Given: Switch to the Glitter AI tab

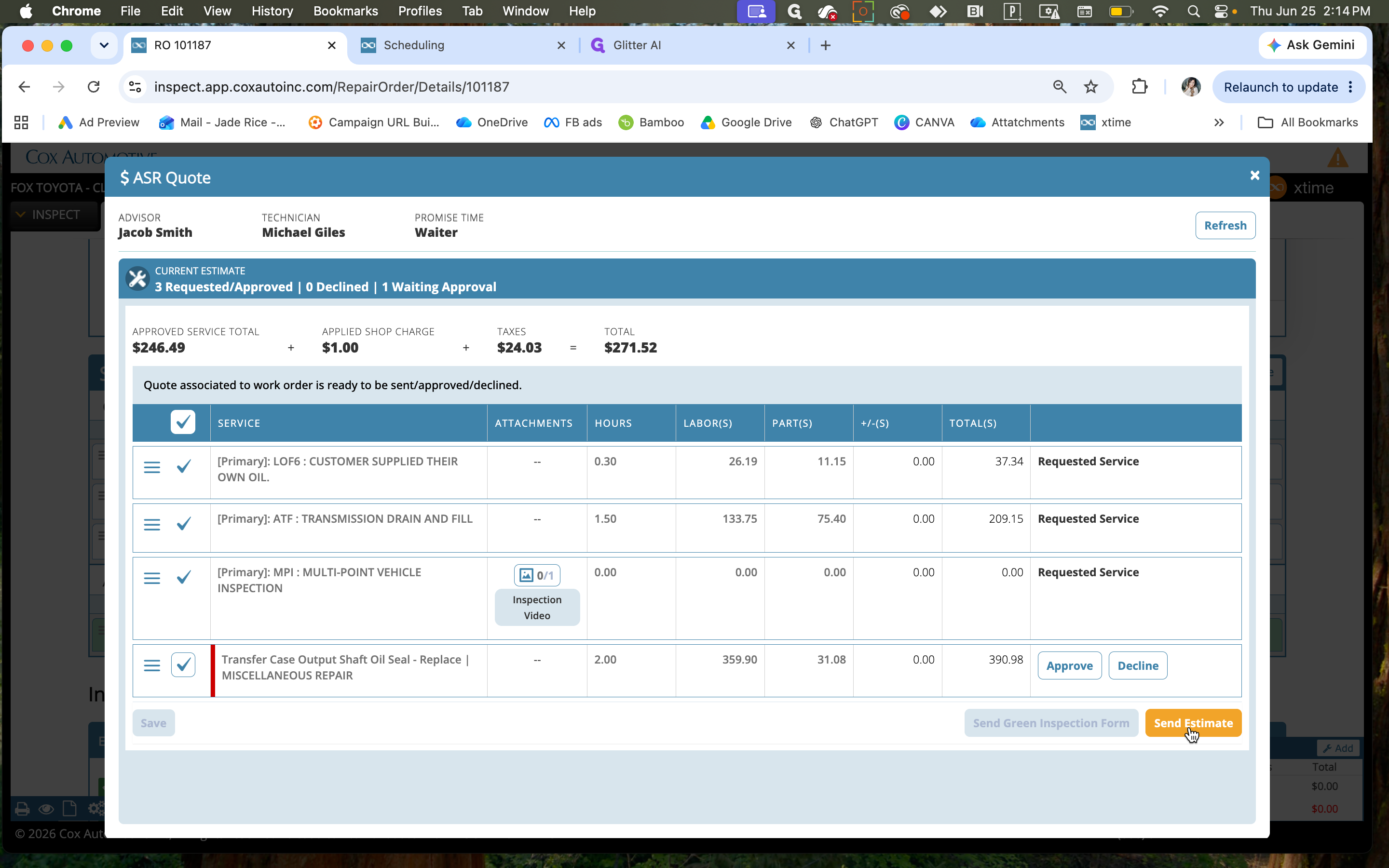Looking at the screenshot, I should coord(693,45).
